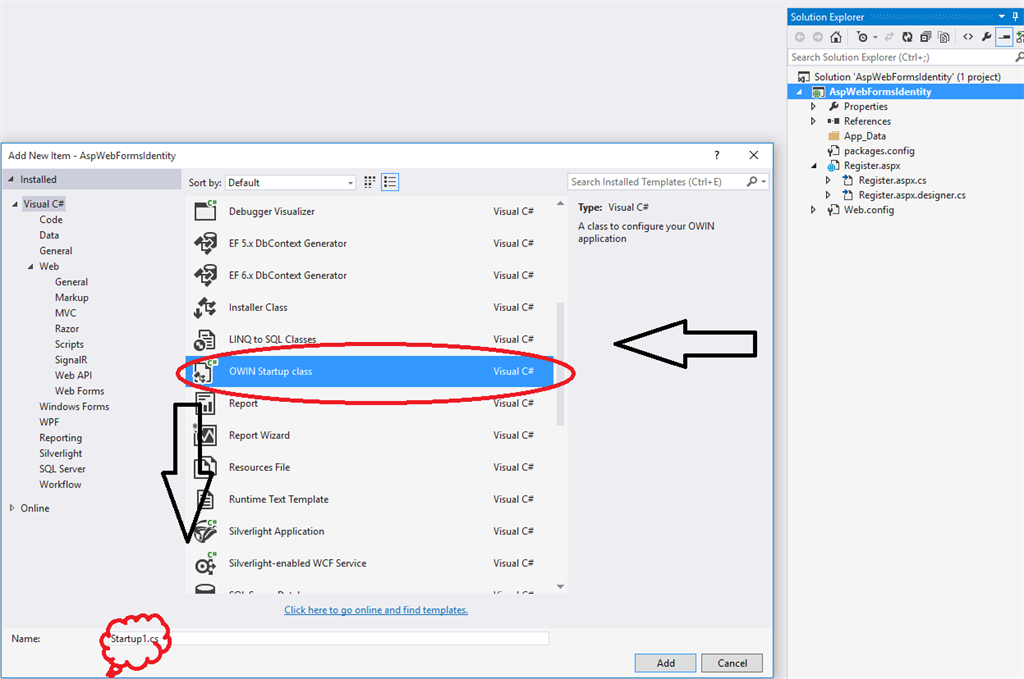This screenshot has width=1024, height=679.
Task: Click Search Installed Templates field
Action: coord(656,182)
